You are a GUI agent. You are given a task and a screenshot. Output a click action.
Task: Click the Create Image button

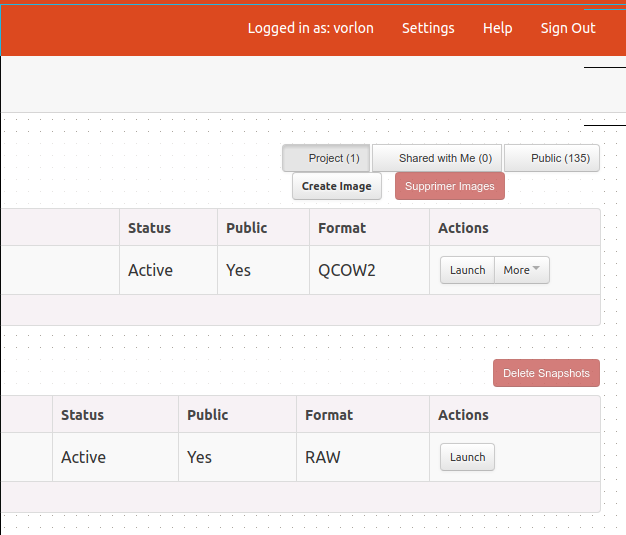click(337, 186)
